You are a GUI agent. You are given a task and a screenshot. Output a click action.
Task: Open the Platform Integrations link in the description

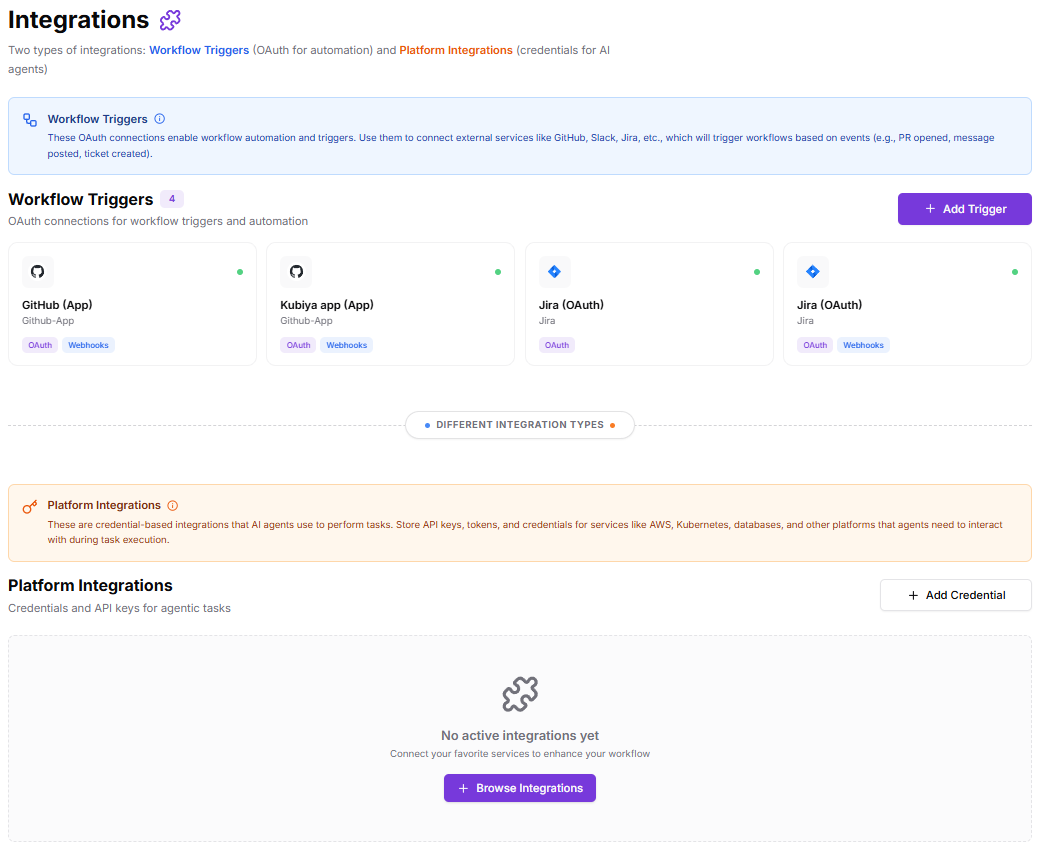tap(456, 50)
